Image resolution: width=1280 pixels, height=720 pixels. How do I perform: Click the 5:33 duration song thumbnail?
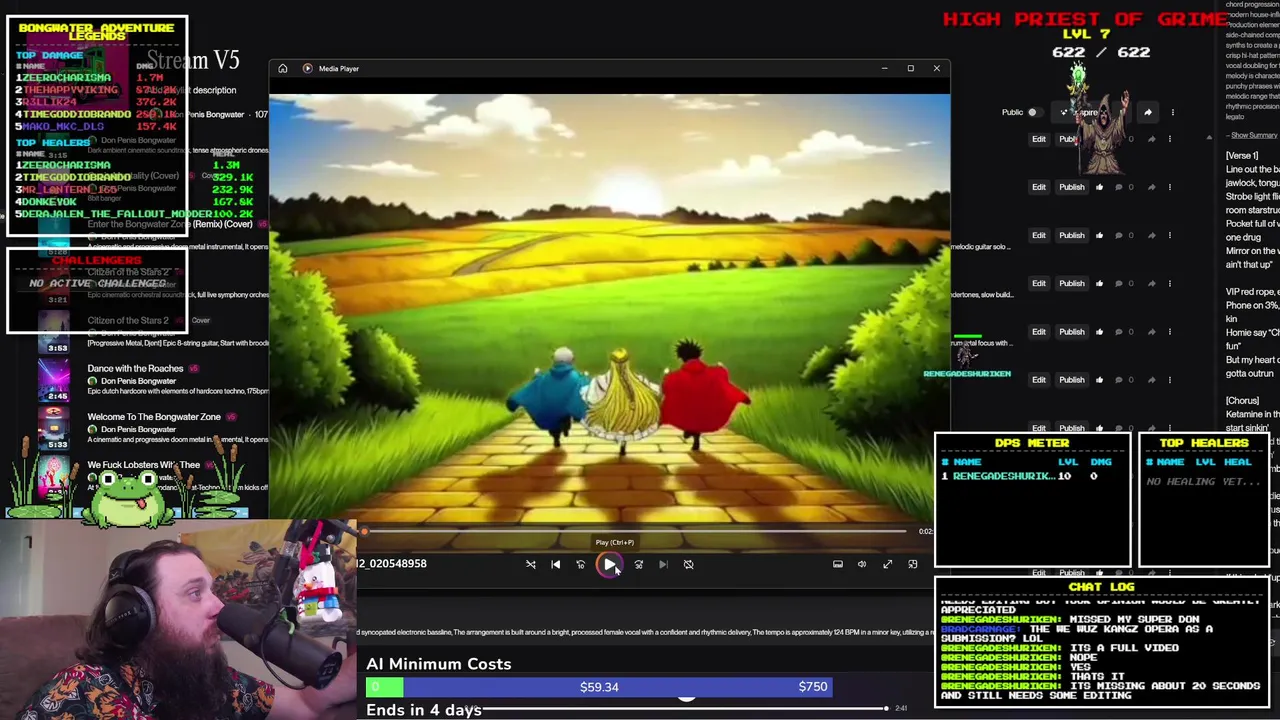[54, 427]
